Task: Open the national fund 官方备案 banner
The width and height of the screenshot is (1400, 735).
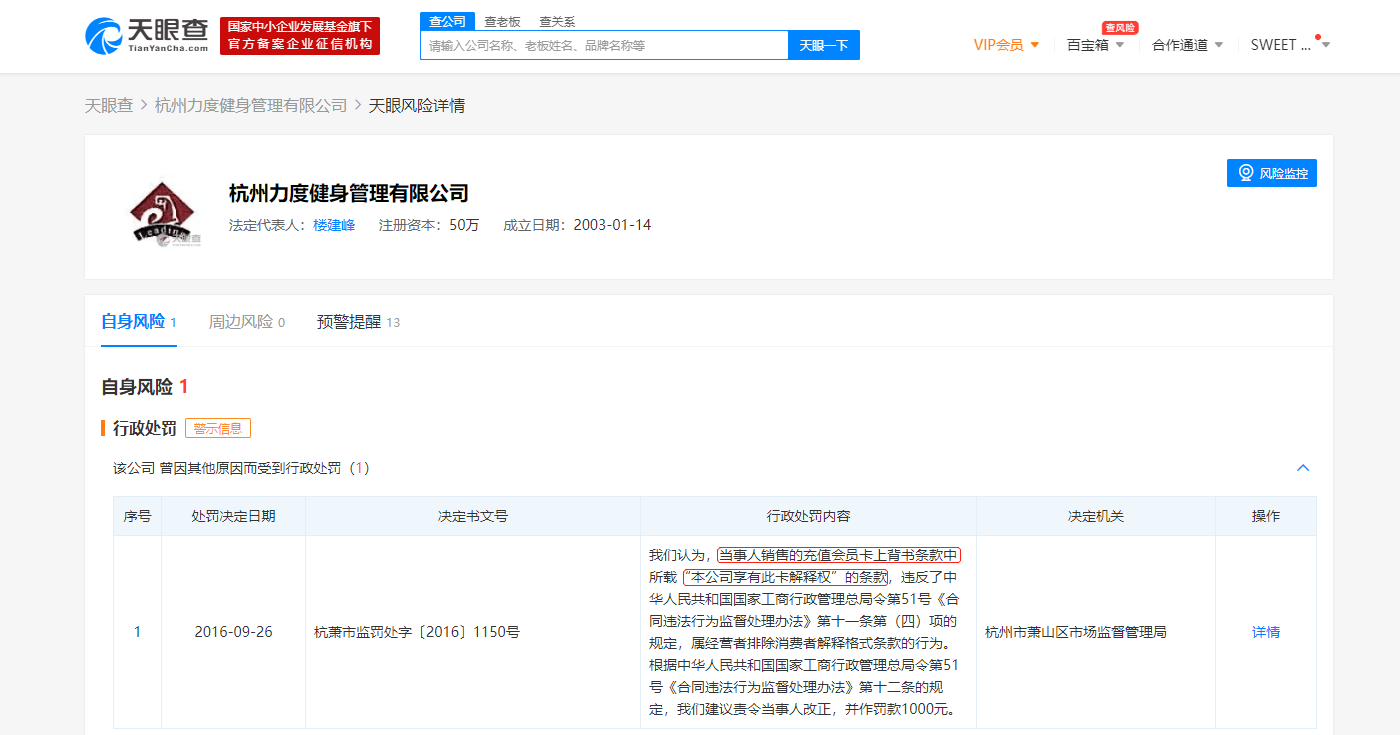Action: coord(300,36)
